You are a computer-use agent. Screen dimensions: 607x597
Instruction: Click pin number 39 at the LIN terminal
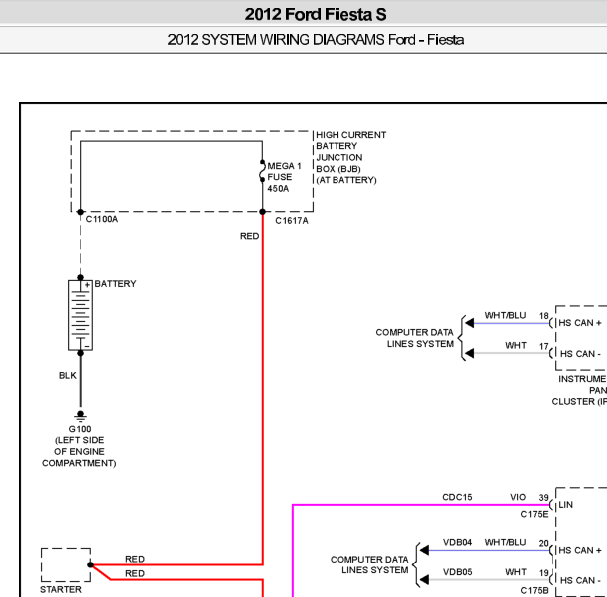point(544,498)
